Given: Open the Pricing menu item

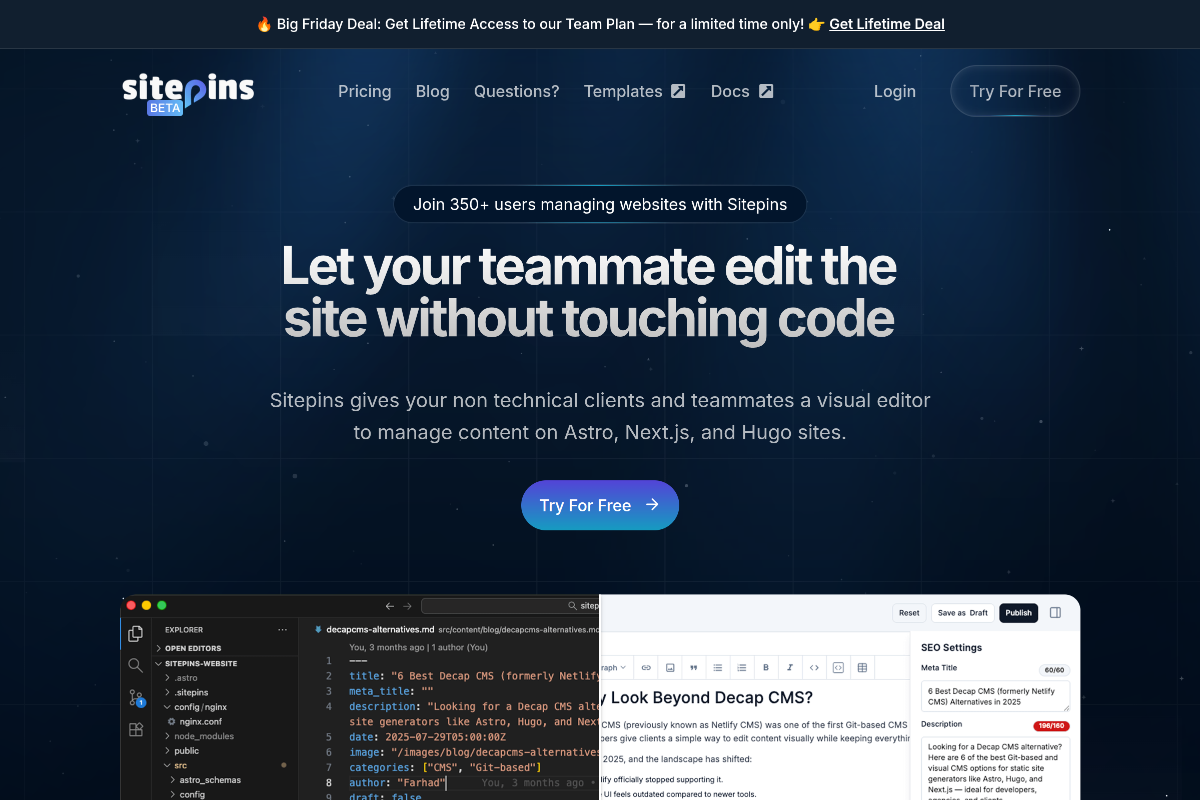Looking at the screenshot, I should coord(364,91).
